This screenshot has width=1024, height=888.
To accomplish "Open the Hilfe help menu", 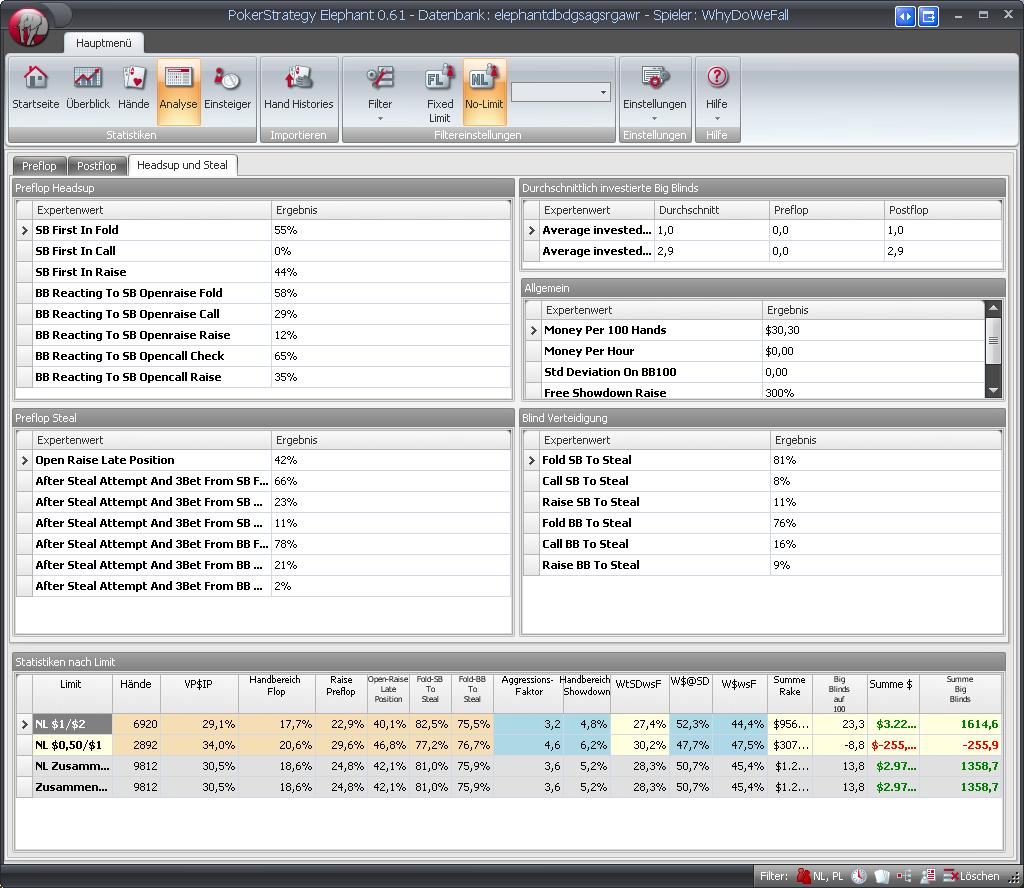I will point(716,93).
